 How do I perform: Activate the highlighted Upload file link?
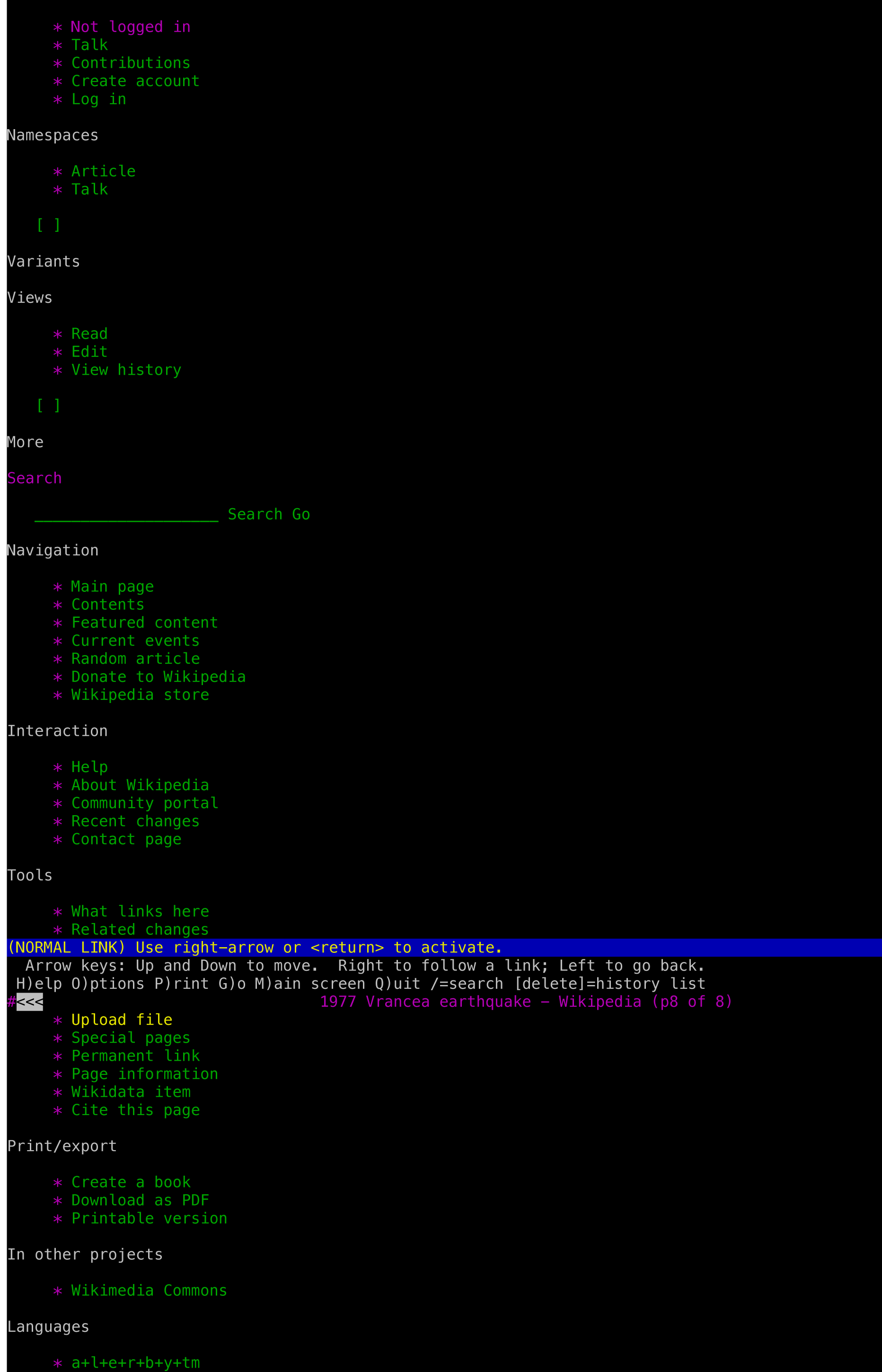[122, 1020]
